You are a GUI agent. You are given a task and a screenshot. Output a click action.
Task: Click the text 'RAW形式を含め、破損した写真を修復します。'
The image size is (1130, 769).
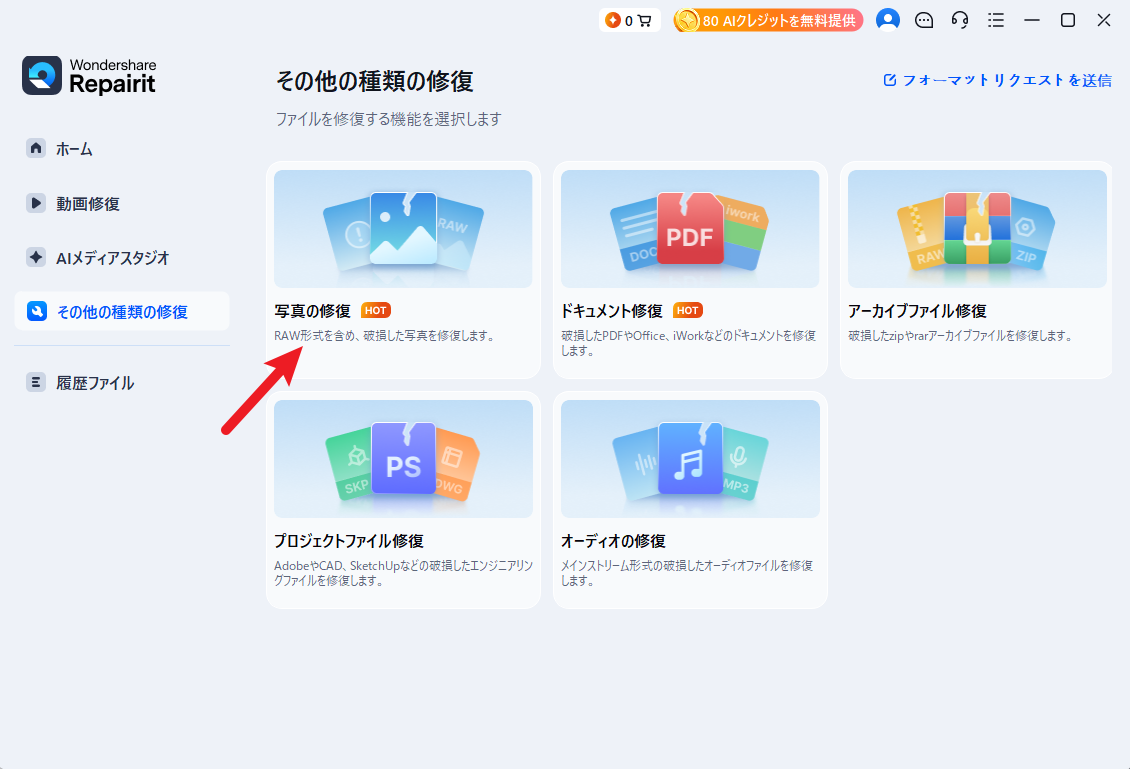tap(386, 336)
